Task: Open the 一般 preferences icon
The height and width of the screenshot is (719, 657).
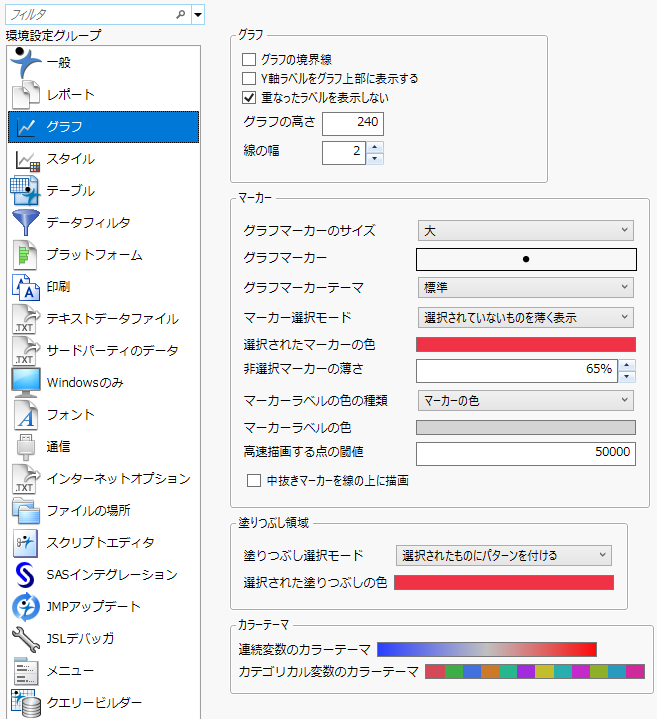Action: pos(26,62)
